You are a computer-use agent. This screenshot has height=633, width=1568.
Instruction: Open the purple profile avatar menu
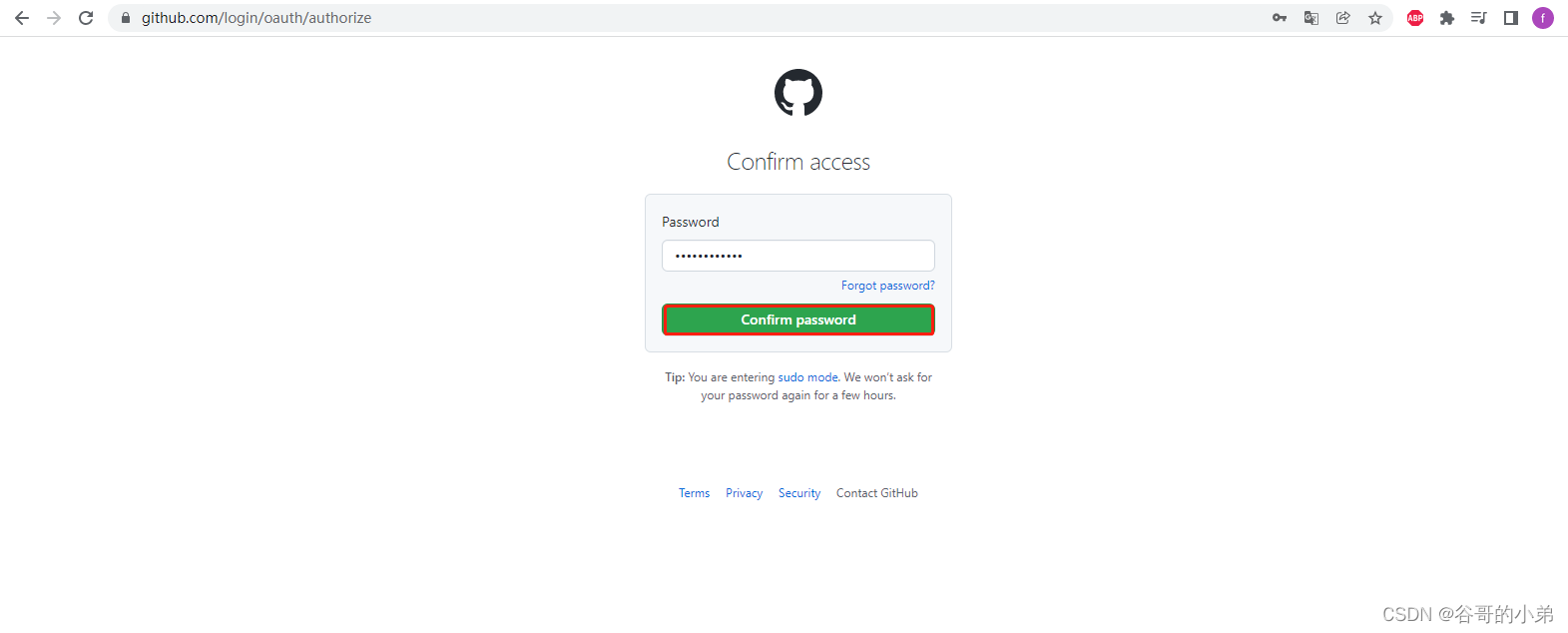[1543, 18]
